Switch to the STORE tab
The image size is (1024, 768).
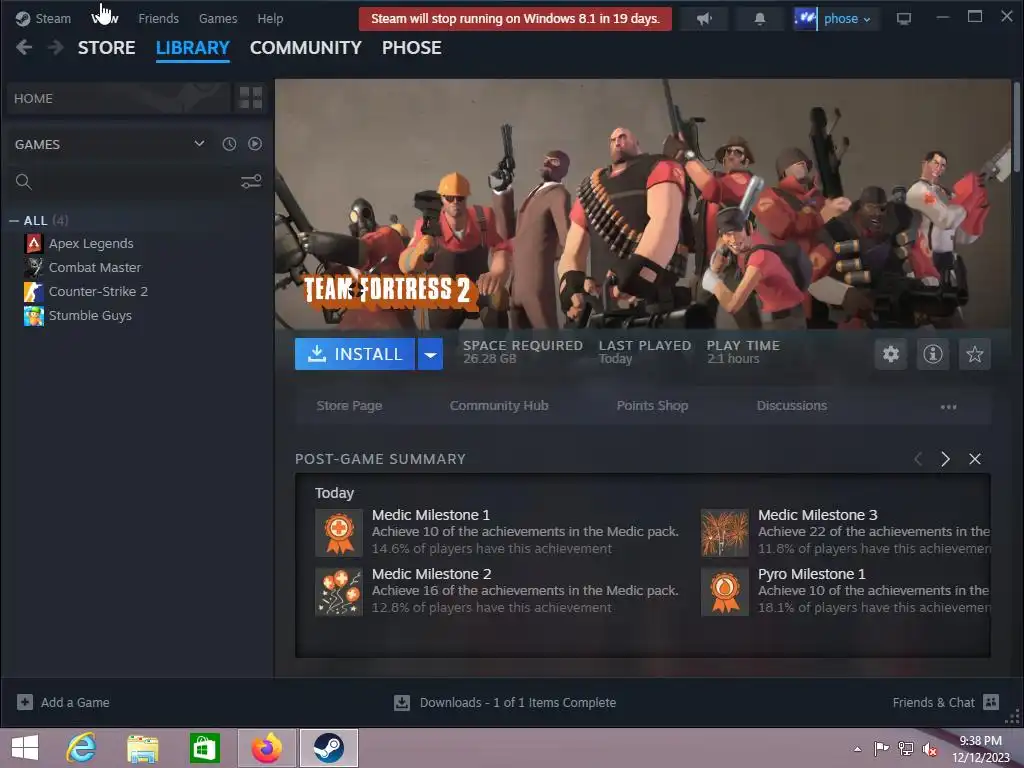(106, 48)
